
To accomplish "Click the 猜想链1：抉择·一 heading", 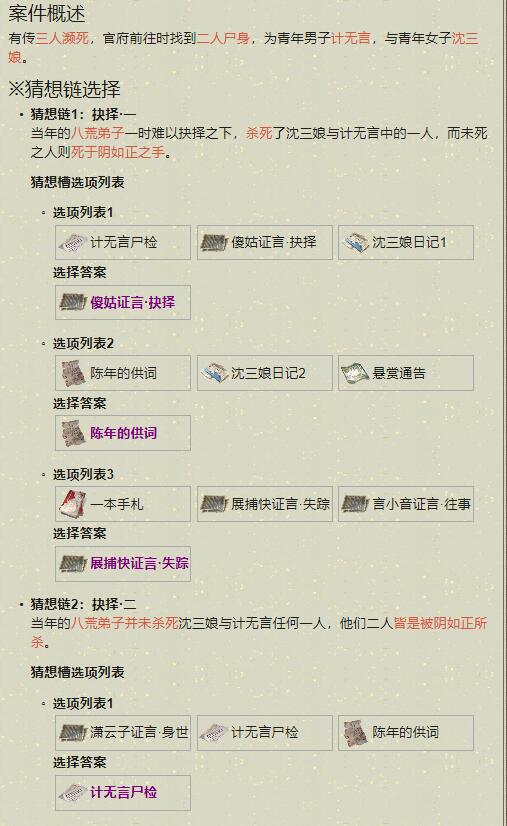I will coord(83,114).
